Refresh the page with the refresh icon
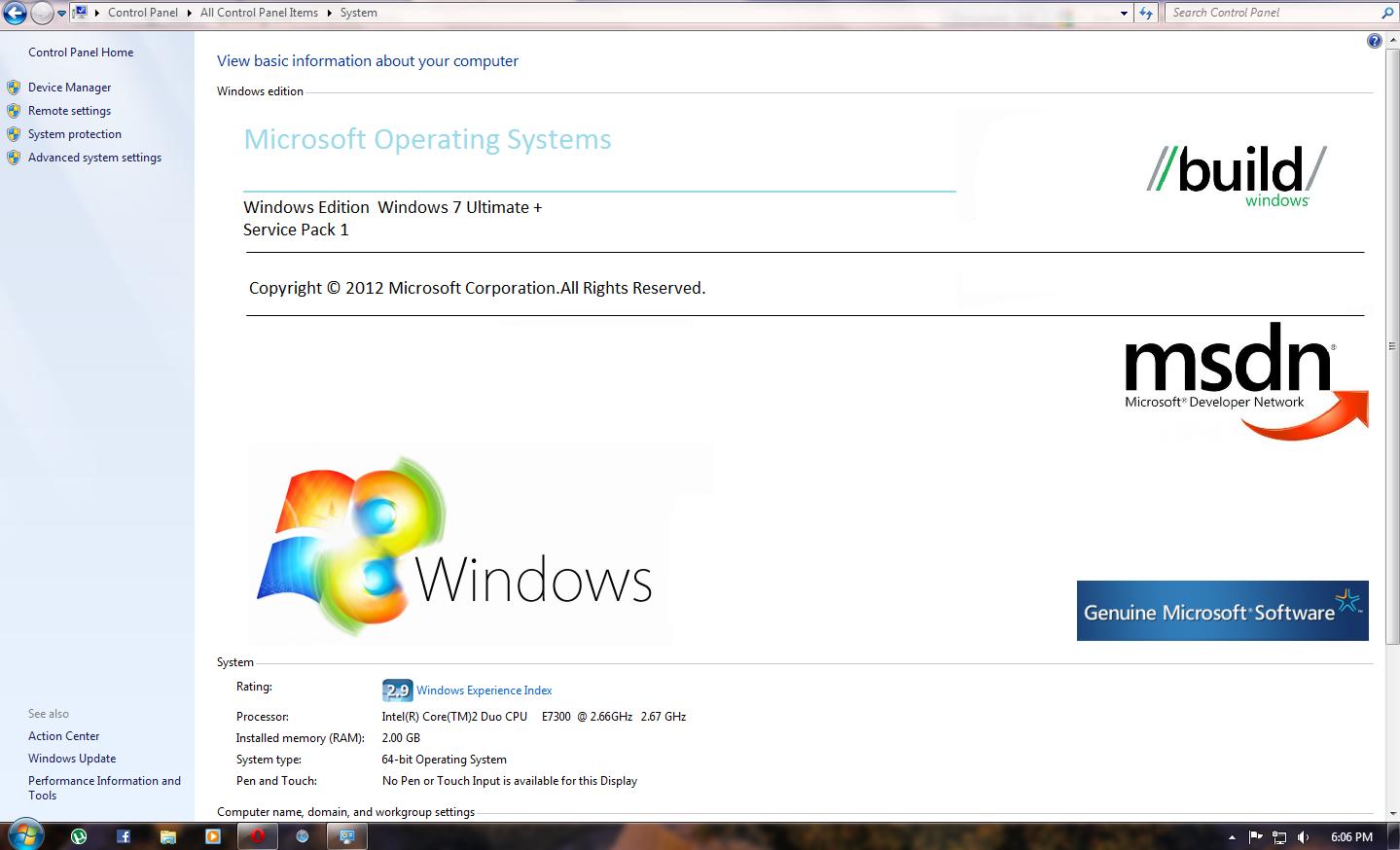Image resolution: width=1400 pixels, height=850 pixels. tap(1143, 13)
